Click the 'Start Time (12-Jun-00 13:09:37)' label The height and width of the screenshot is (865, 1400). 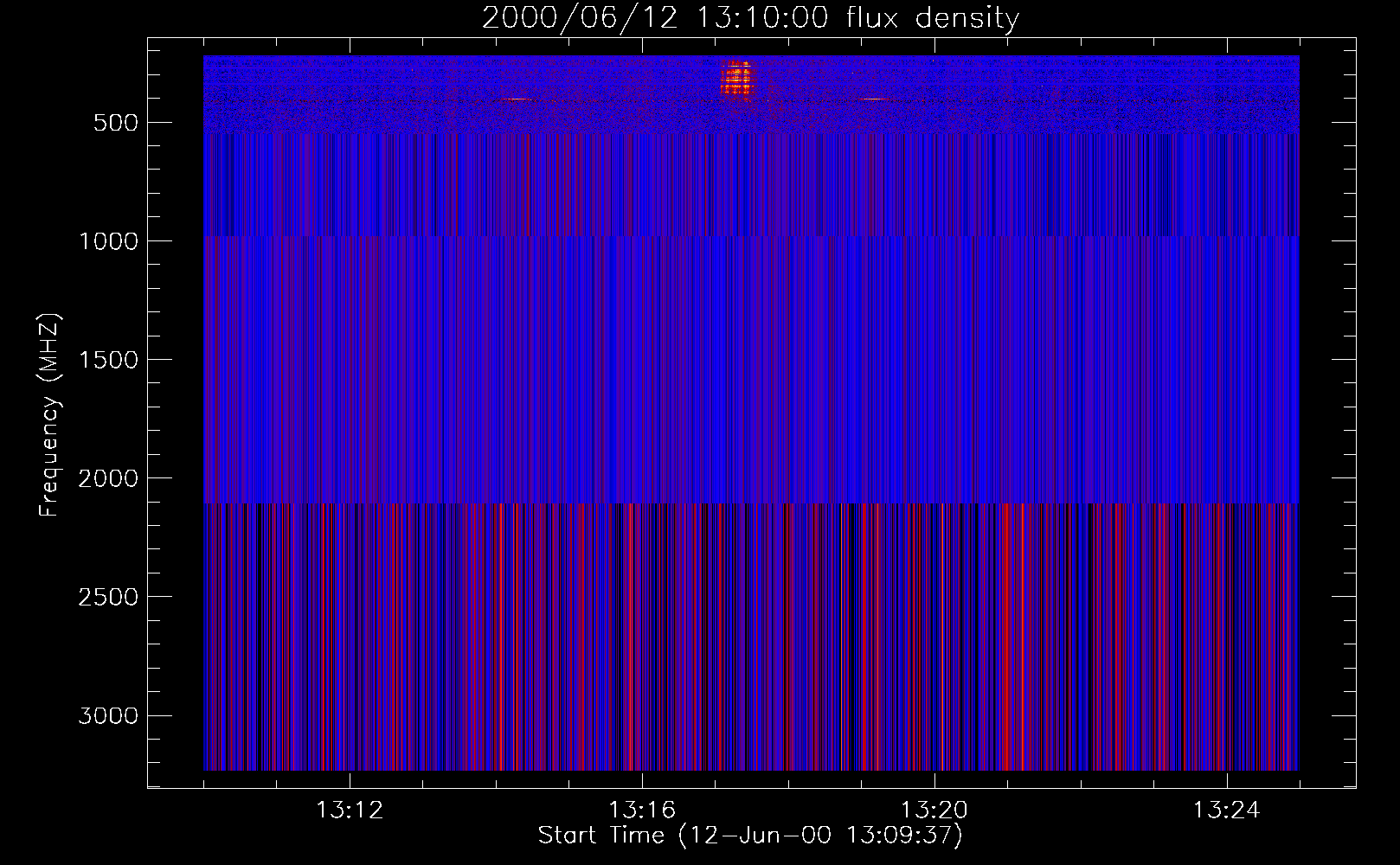pyautogui.click(x=750, y=836)
